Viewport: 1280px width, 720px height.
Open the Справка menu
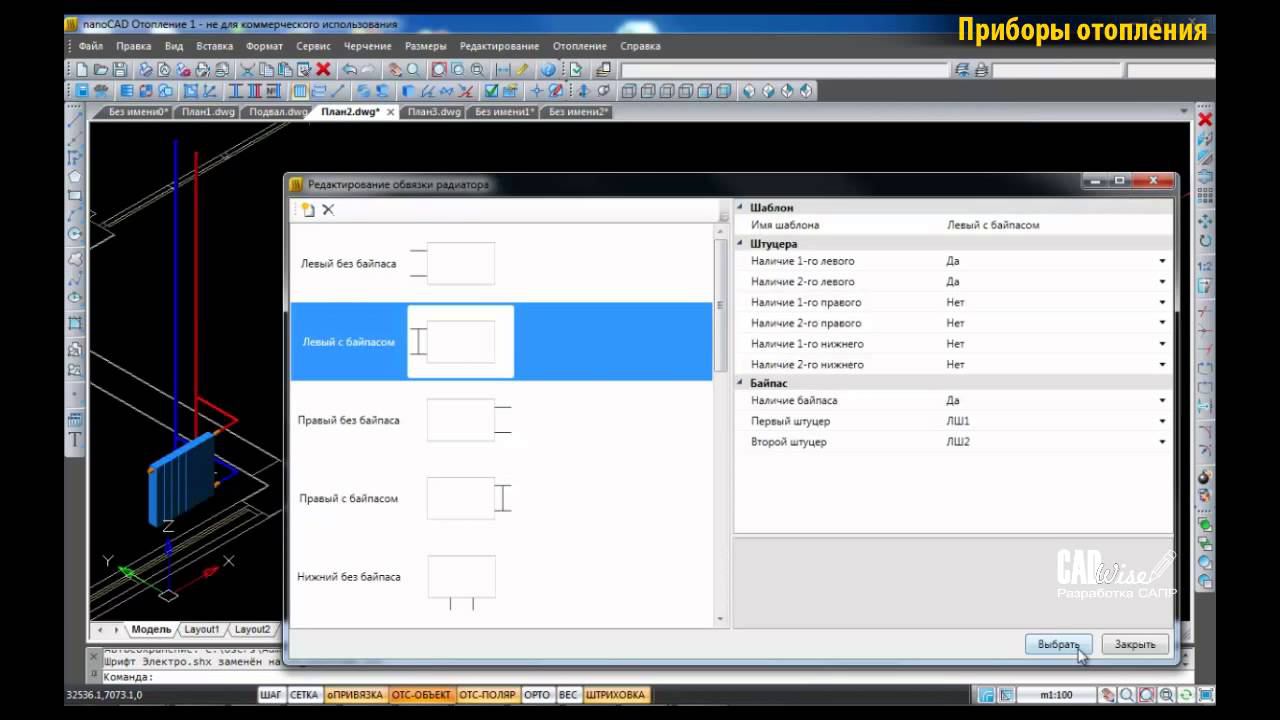[640, 46]
